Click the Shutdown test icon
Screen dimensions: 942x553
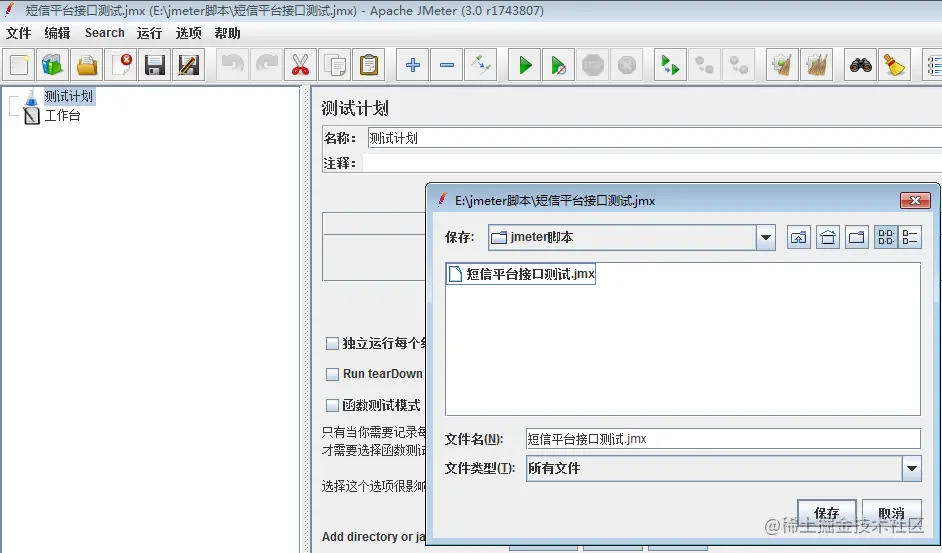pos(627,64)
